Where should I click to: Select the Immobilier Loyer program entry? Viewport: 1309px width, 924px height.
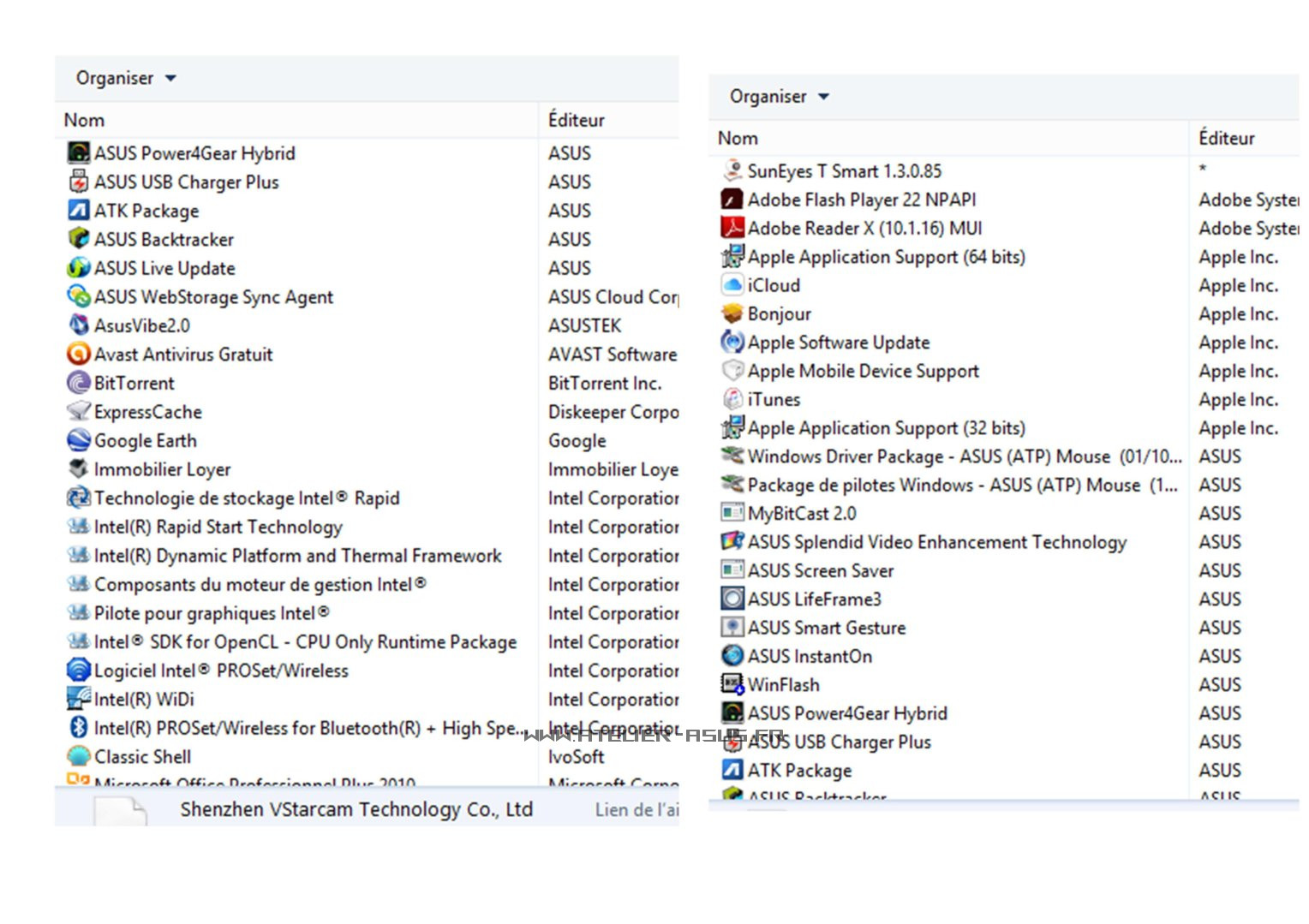162,469
